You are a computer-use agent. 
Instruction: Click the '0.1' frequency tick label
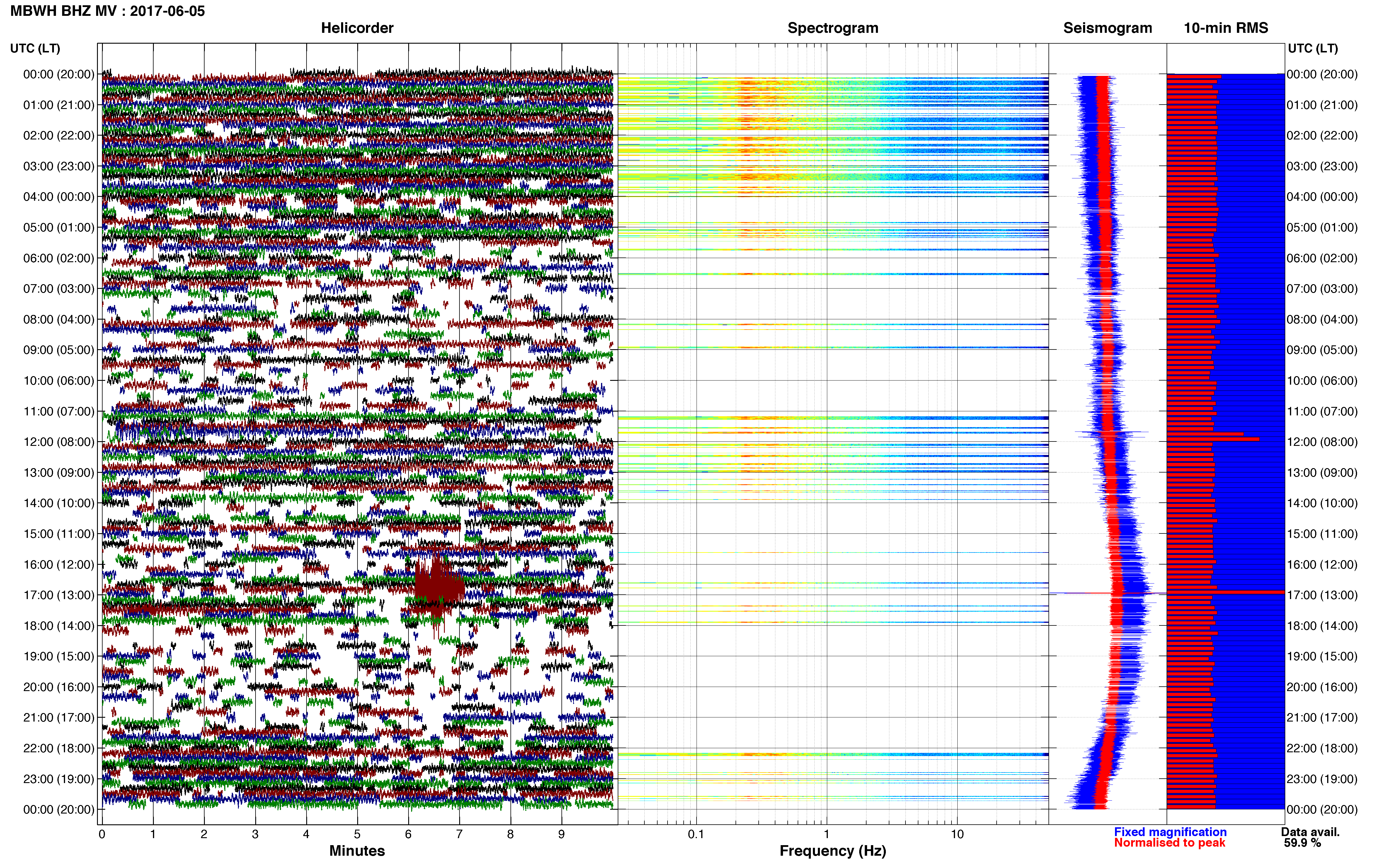[x=696, y=834]
